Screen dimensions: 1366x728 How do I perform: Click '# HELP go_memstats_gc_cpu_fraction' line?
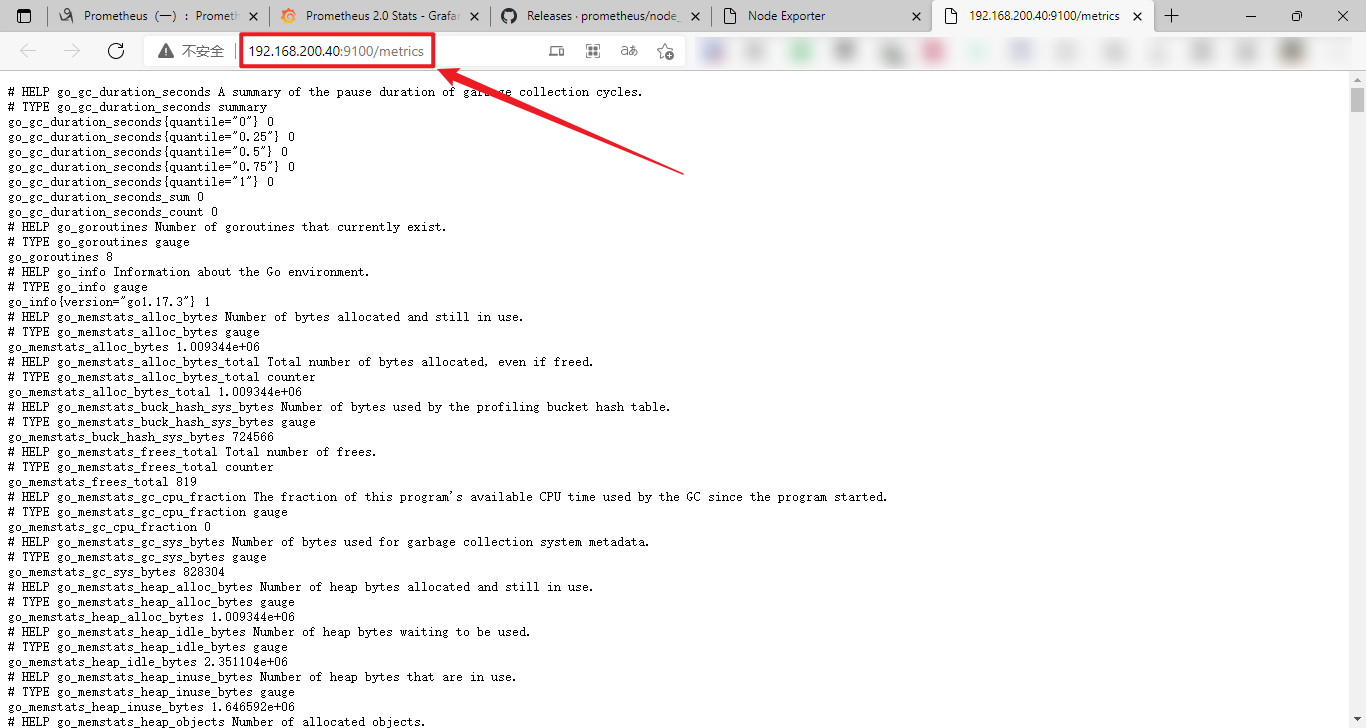coord(448,497)
